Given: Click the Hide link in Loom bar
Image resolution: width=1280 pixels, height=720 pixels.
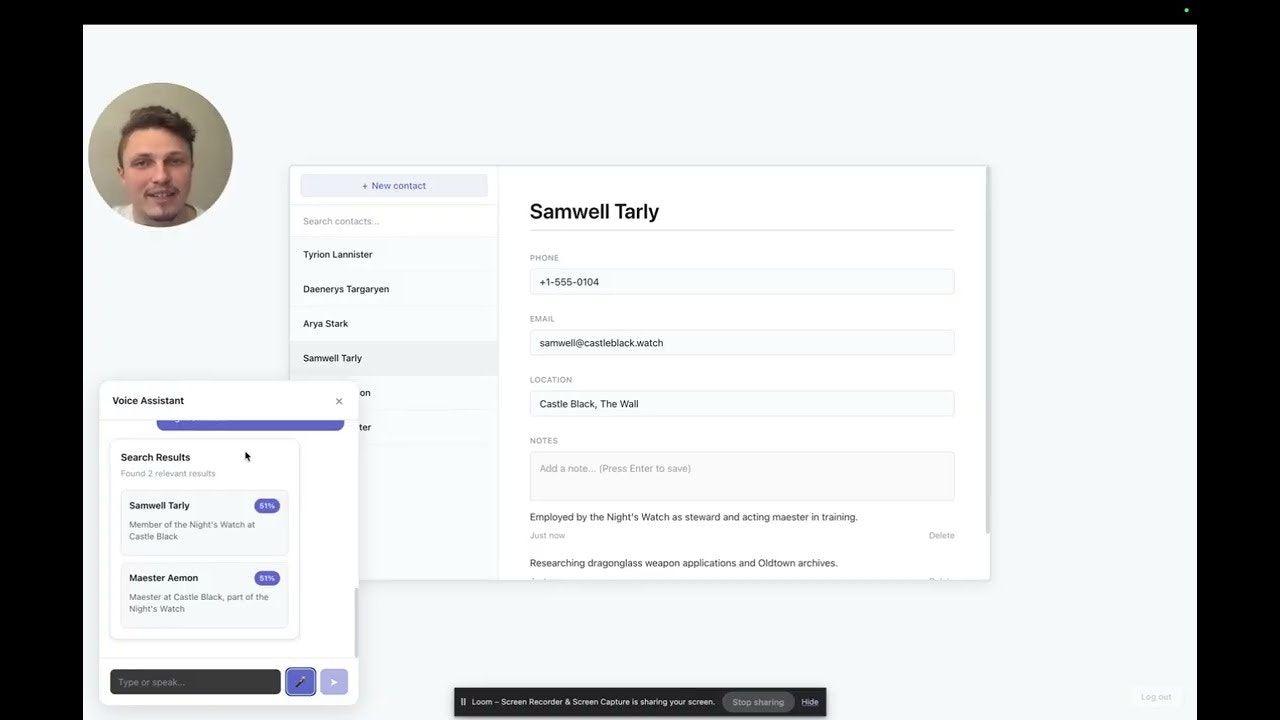Looking at the screenshot, I should tap(810, 702).
